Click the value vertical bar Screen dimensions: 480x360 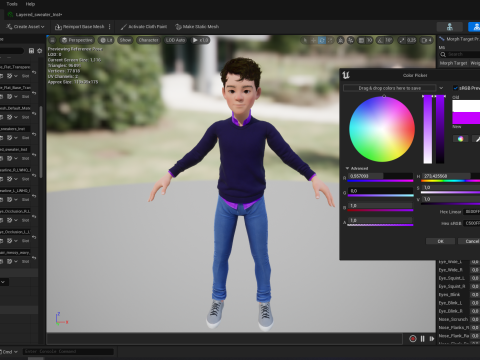point(440,129)
